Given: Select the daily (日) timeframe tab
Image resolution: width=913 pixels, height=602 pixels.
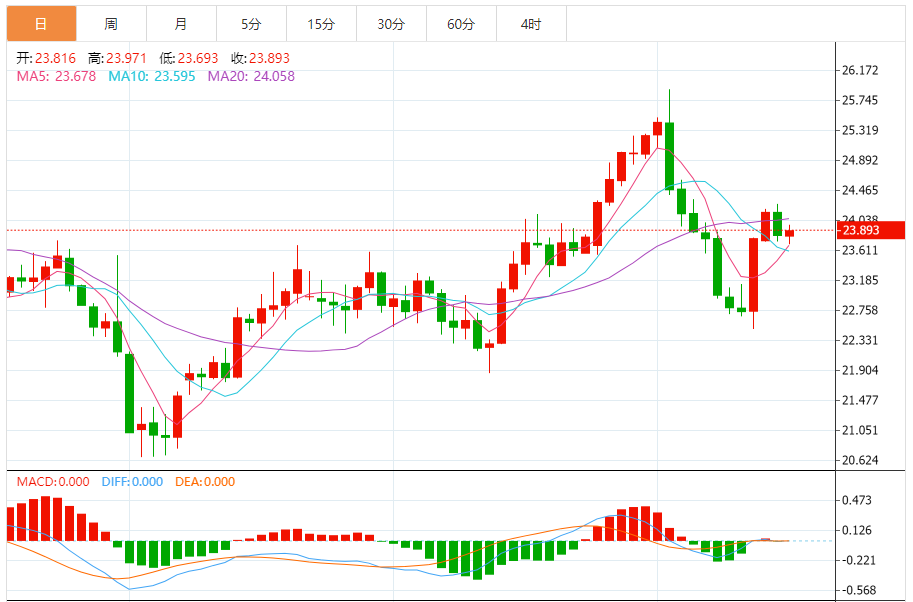Looking at the screenshot, I should coord(41,24).
